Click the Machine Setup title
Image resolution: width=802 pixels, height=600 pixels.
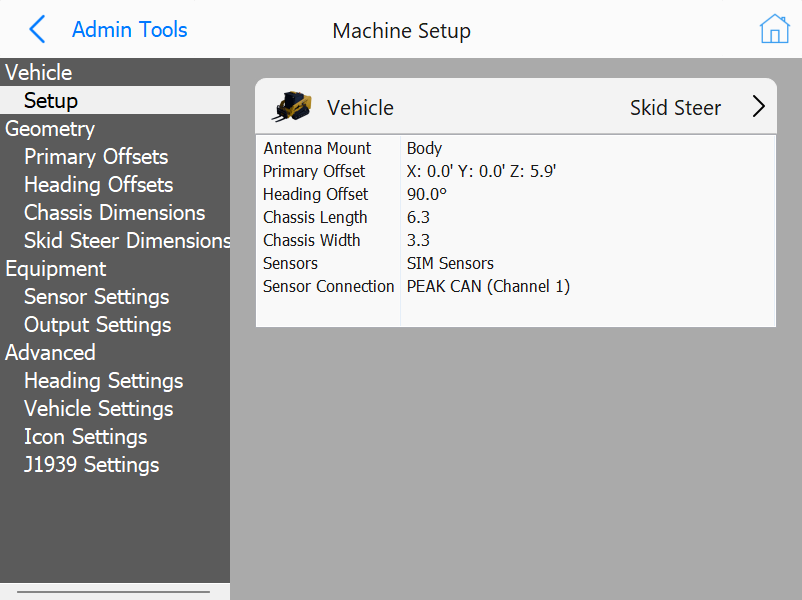[x=402, y=31]
